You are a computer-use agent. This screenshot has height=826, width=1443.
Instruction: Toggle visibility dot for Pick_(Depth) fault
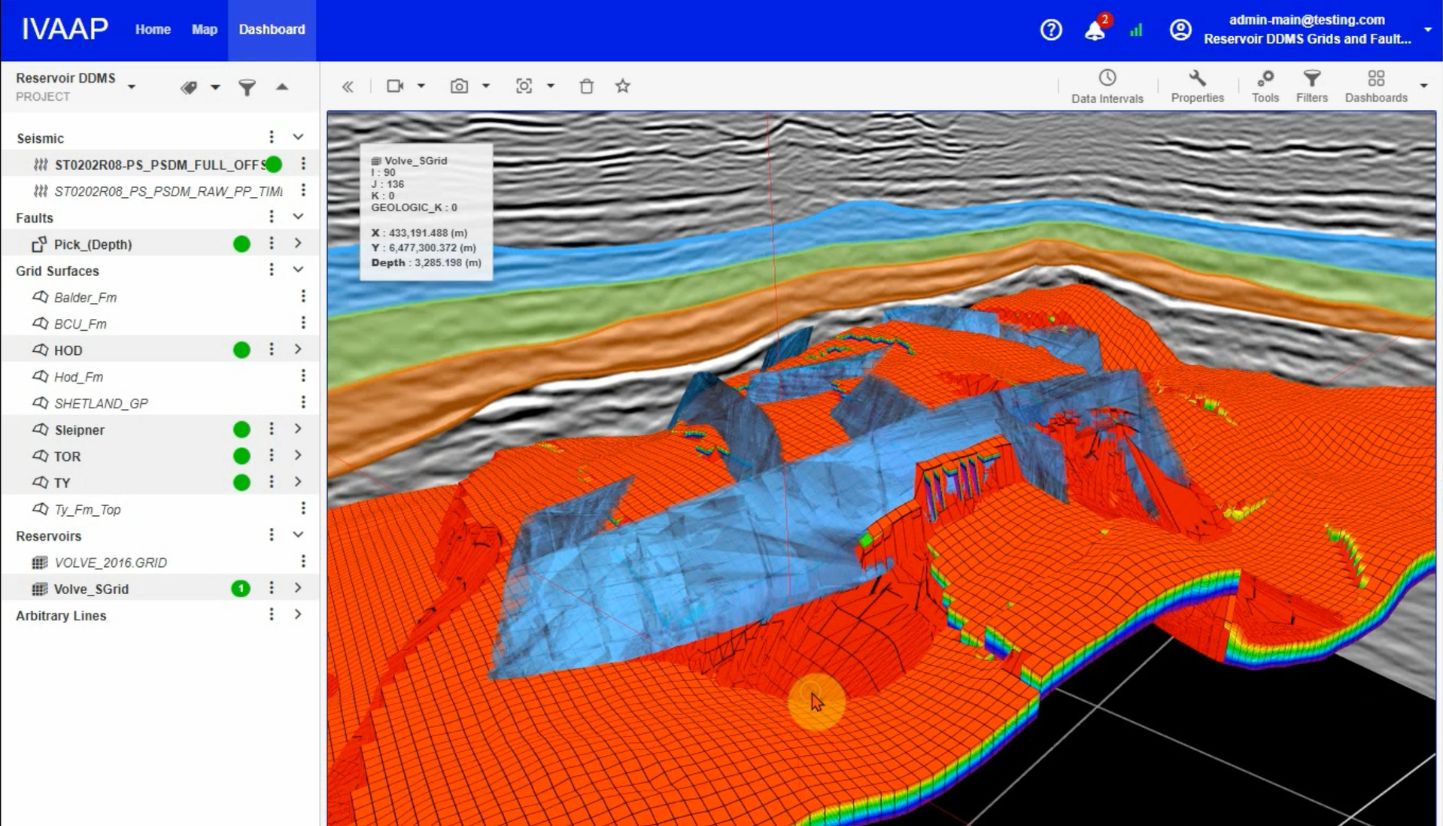point(241,243)
